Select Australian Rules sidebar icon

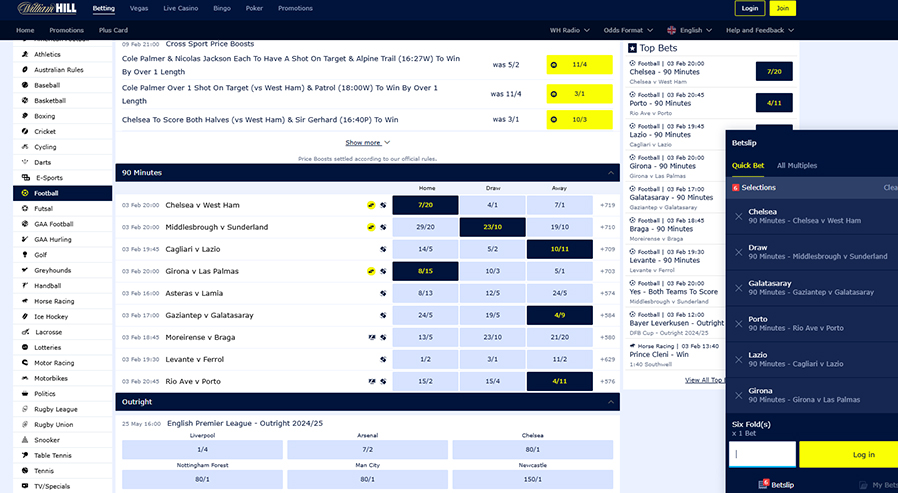[x=25, y=70]
